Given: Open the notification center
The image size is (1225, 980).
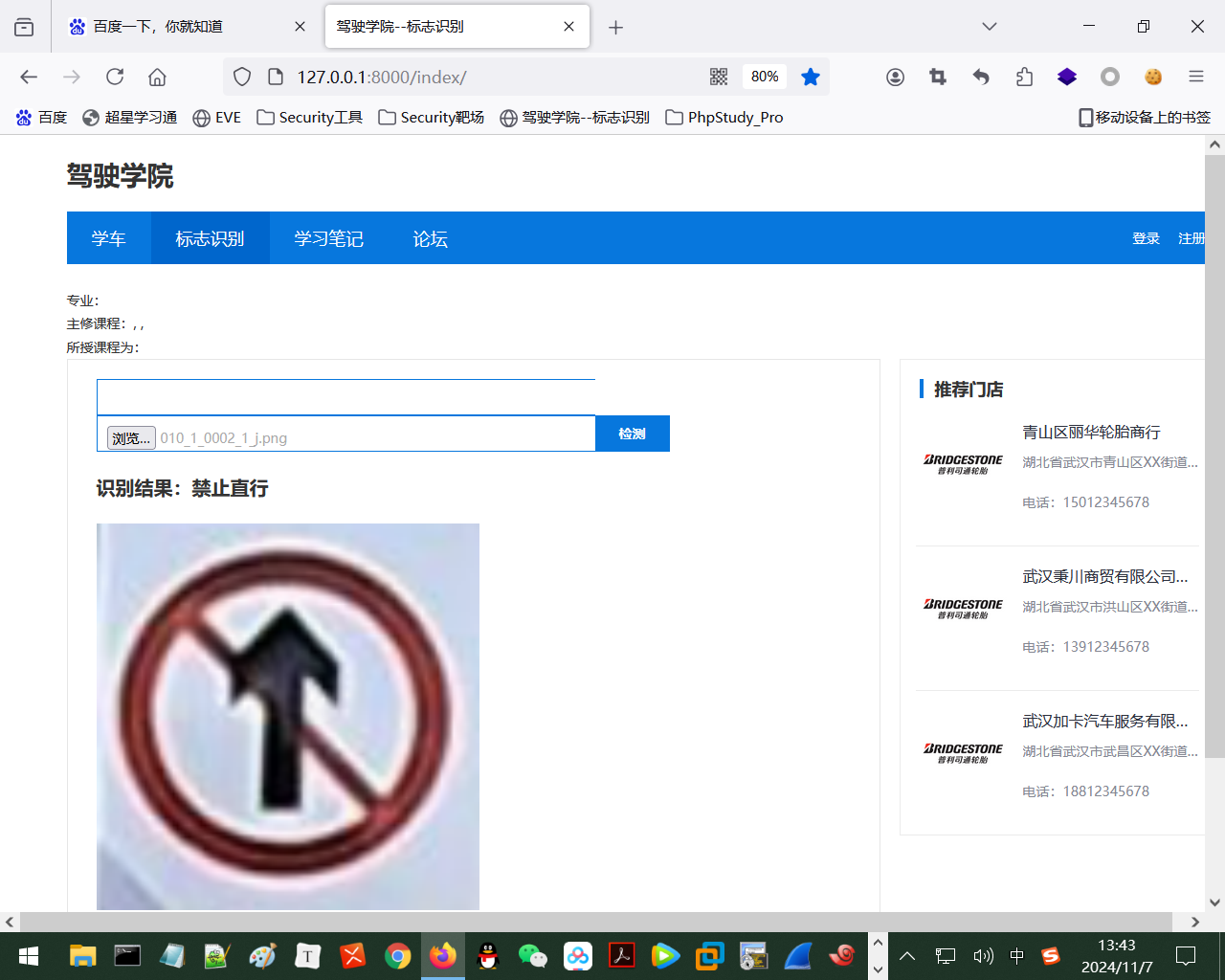Looking at the screenshot, I should point(1186,956).
